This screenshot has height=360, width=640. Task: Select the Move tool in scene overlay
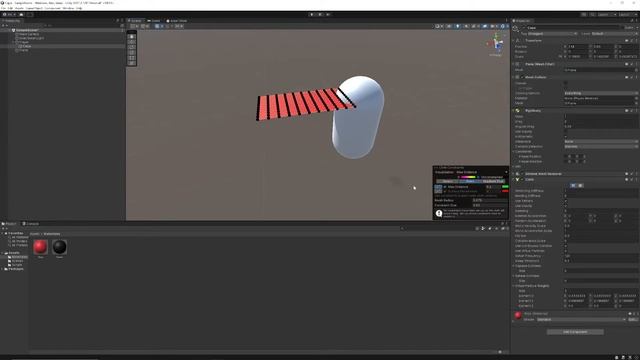131,42
